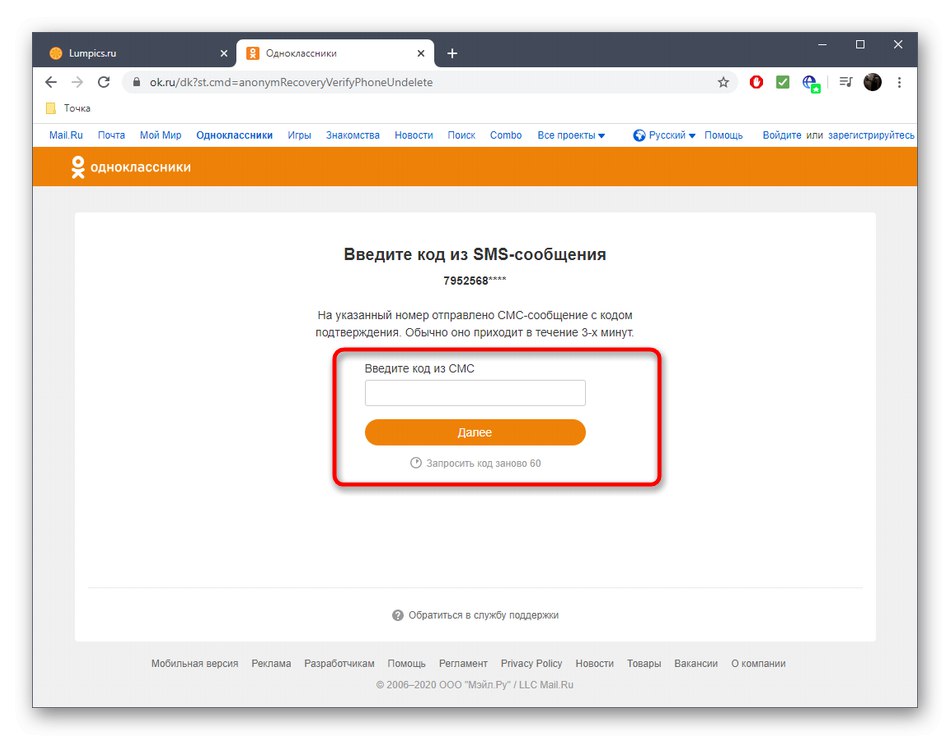Open Вакансии footer link
Screen dimensions: 950x740
tap(696, 664)
